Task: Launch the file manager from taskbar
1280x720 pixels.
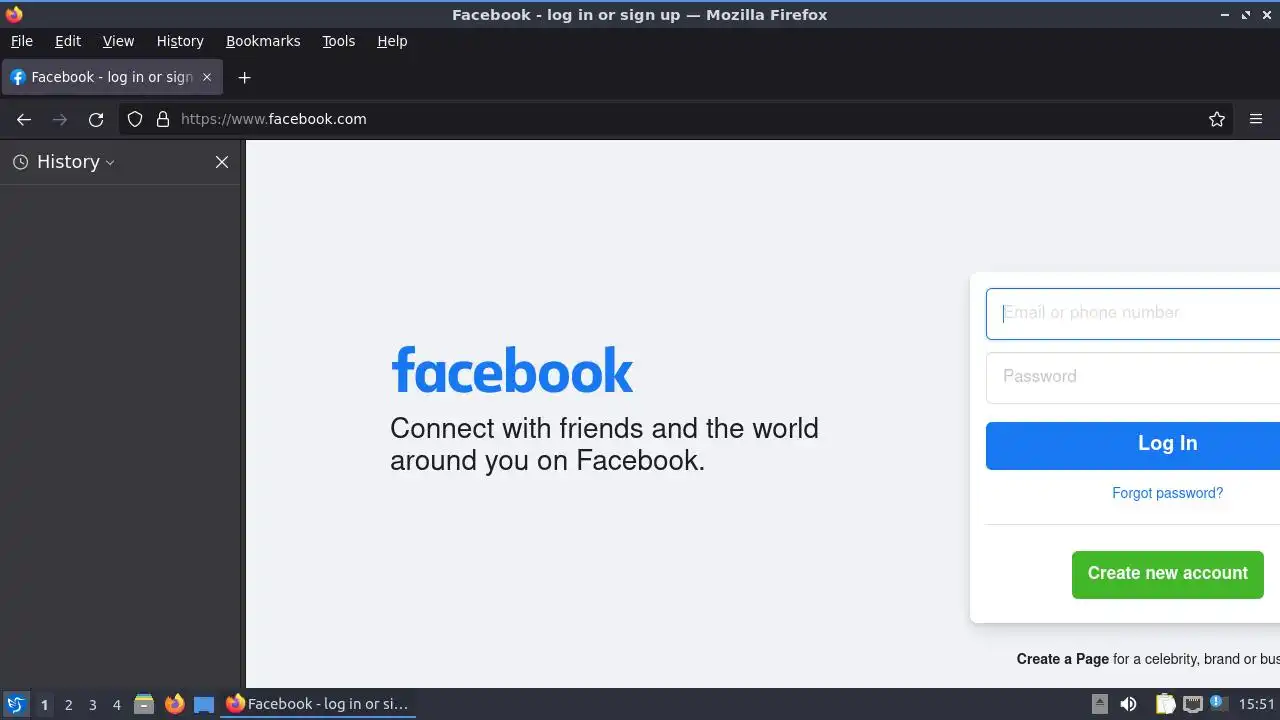Action: click(144, 704)
